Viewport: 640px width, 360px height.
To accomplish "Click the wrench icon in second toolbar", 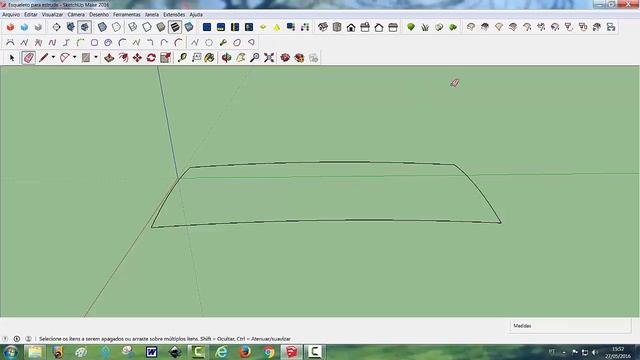I will pos(223,42).
